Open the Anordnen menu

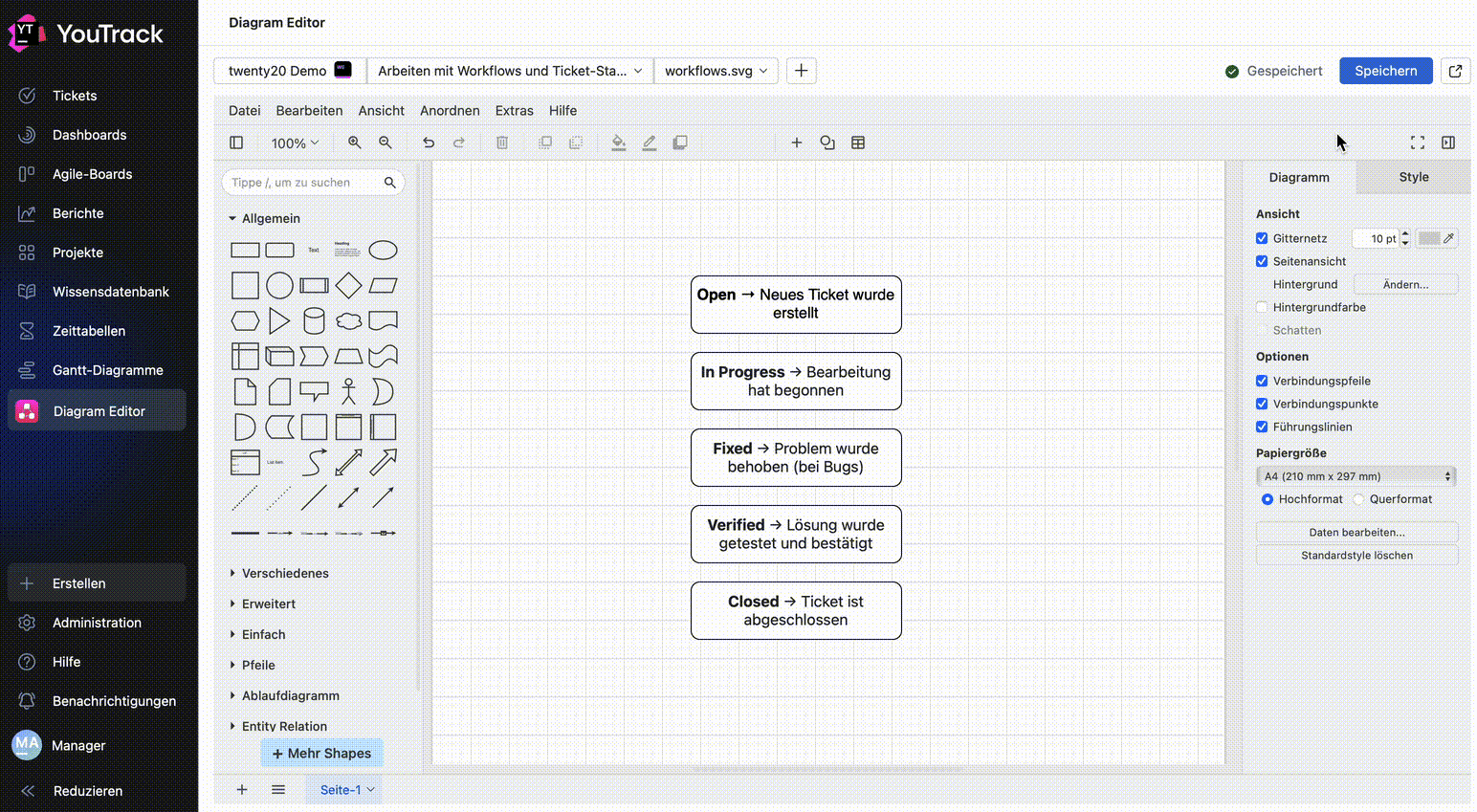(x=450, y=111)
